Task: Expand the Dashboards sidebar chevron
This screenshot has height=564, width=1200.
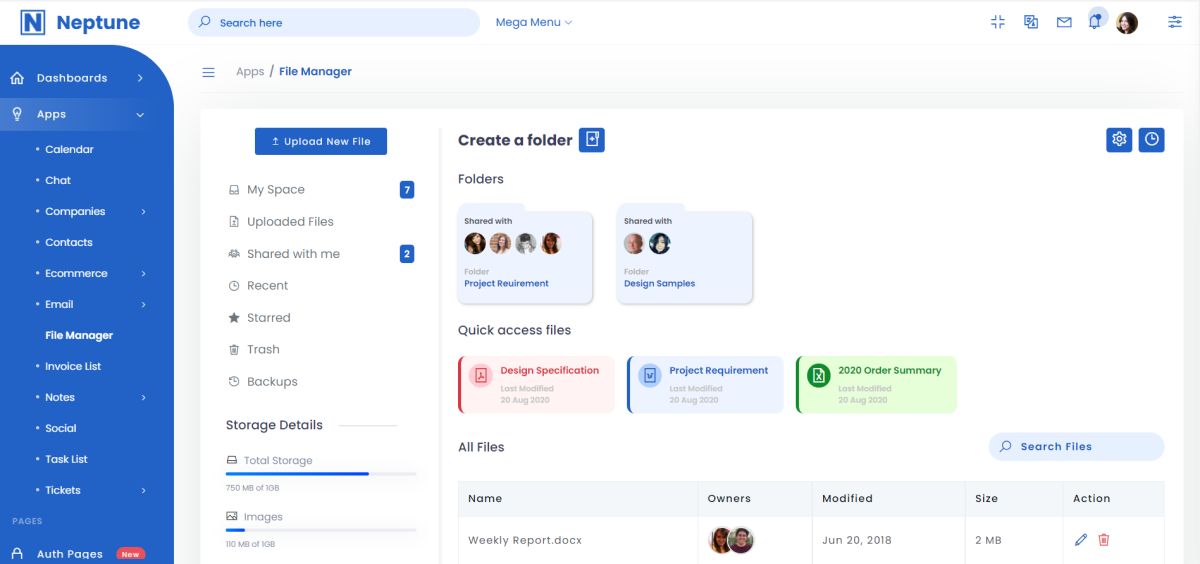Action: [140, 78]
